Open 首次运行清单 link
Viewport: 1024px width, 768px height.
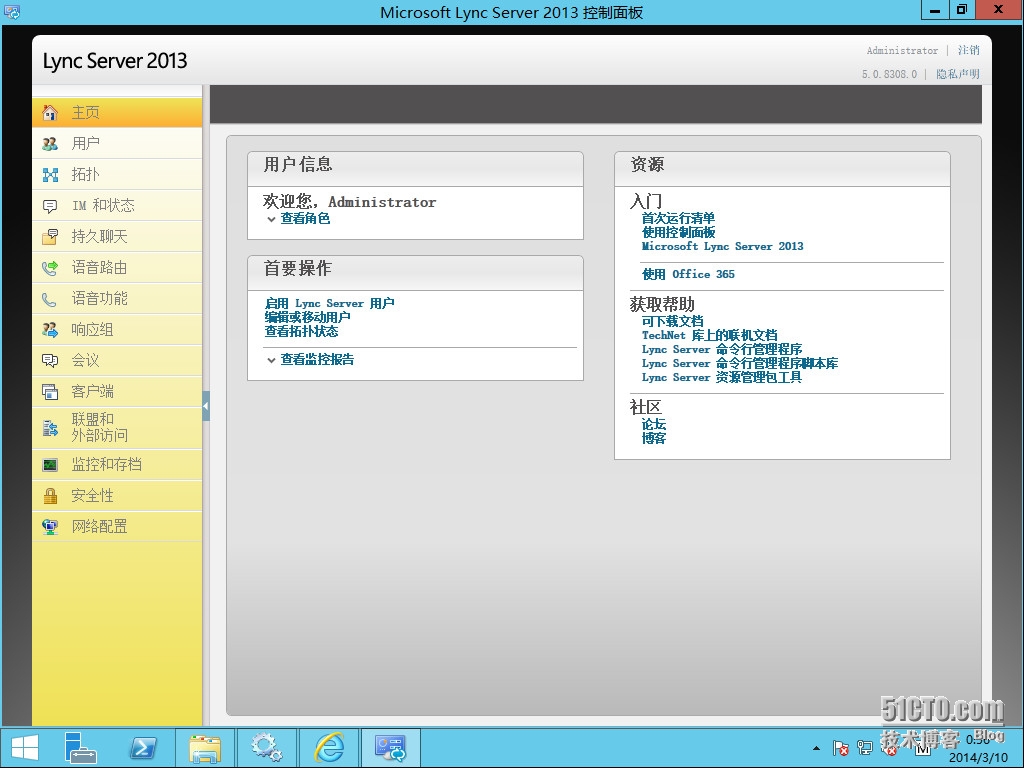[678, 218]
